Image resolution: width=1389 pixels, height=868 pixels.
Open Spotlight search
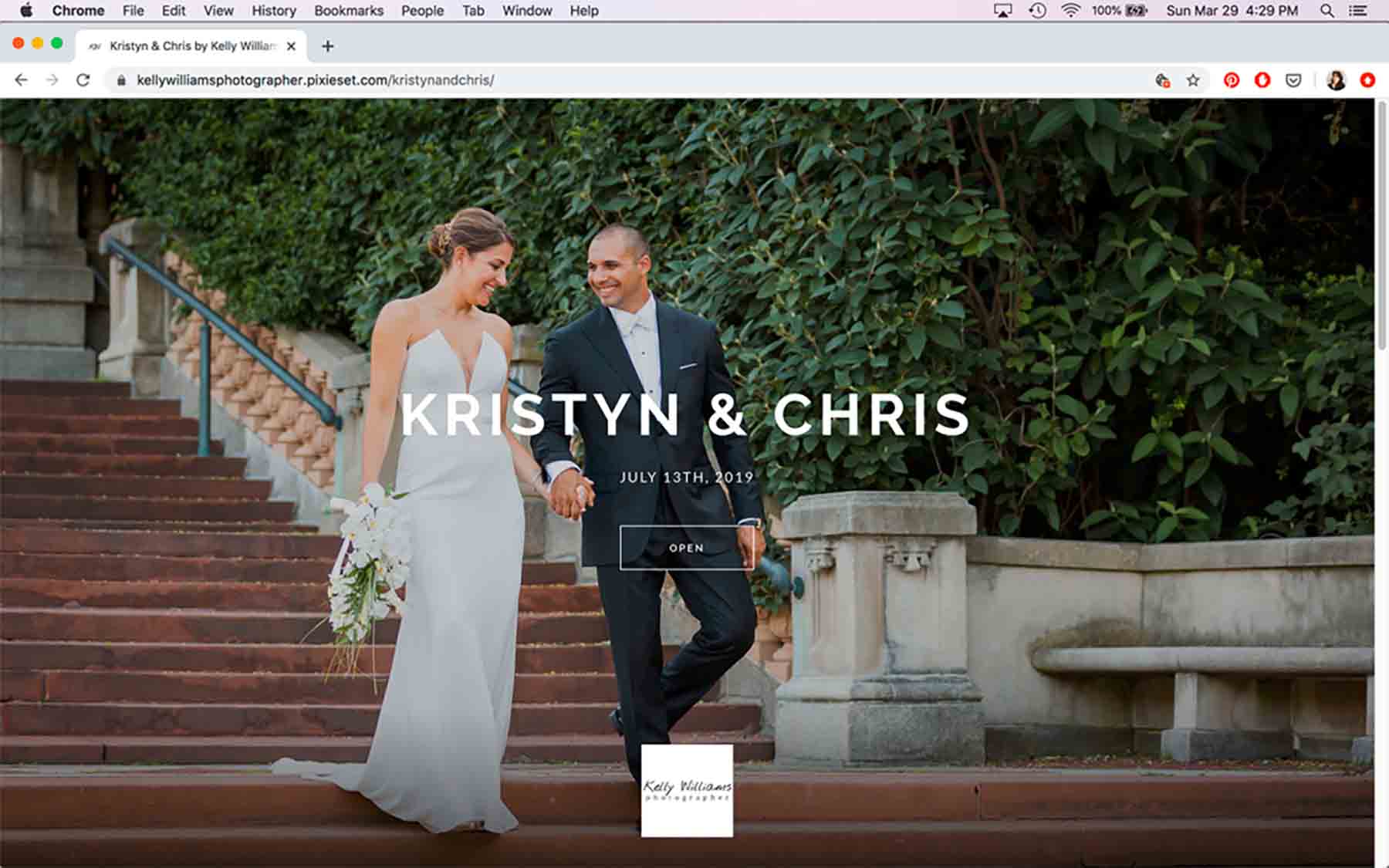coord(1325,11)
